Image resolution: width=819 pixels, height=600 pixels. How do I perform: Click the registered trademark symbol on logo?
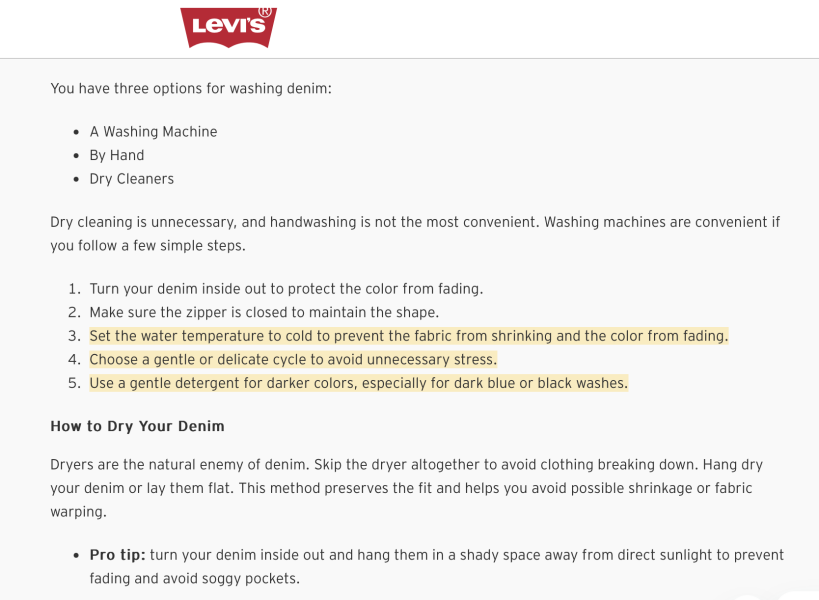click(265, 12)
